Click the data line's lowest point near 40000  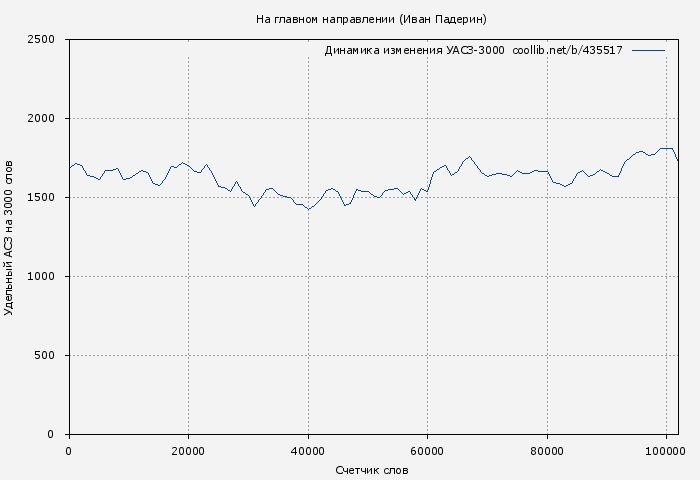[308, 209]
